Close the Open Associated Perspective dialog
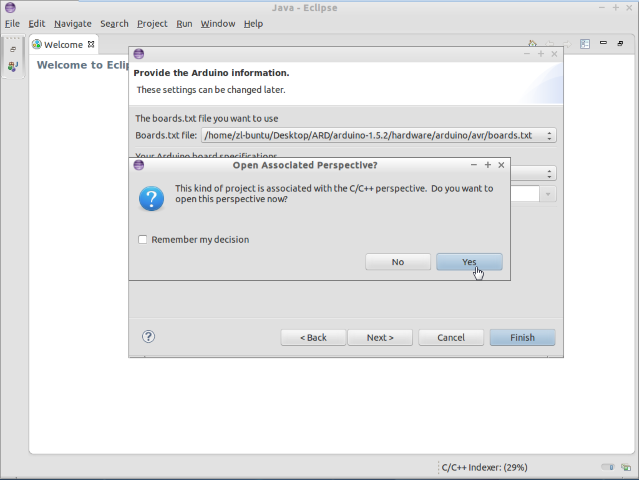The image size is (639, 480). [501, 165]
